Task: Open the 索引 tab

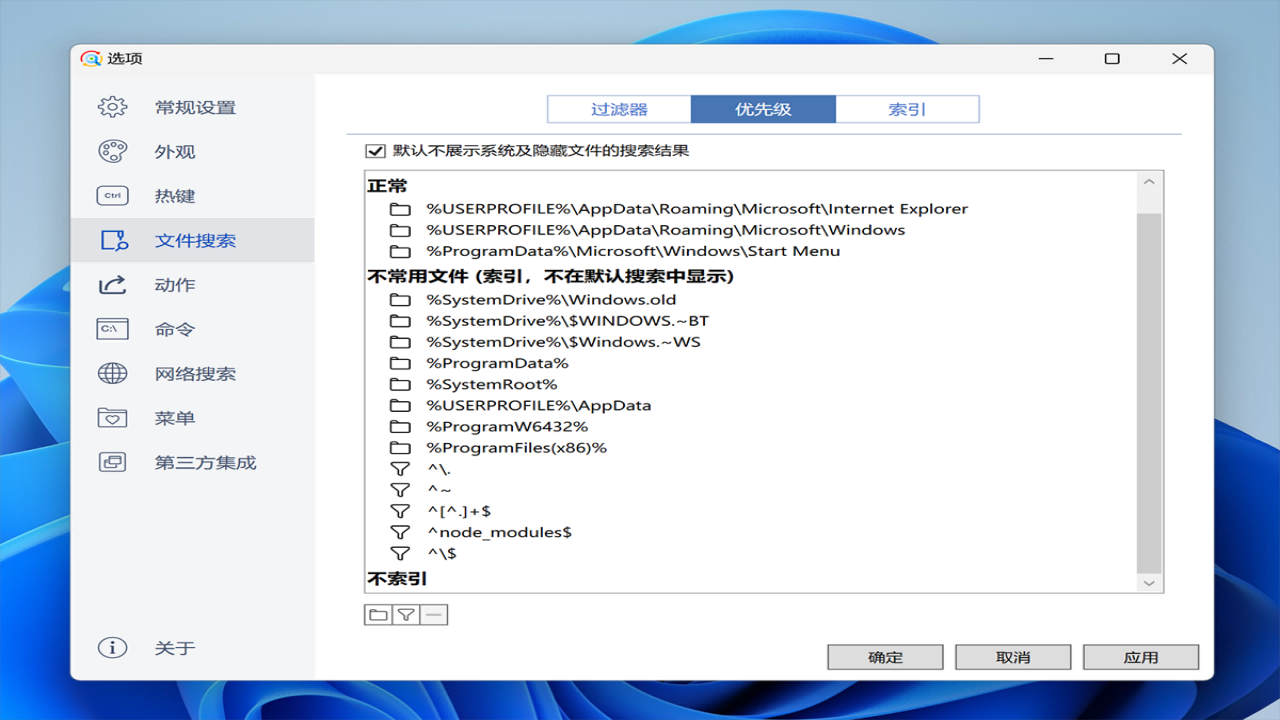Action: (x=907, y=108)
